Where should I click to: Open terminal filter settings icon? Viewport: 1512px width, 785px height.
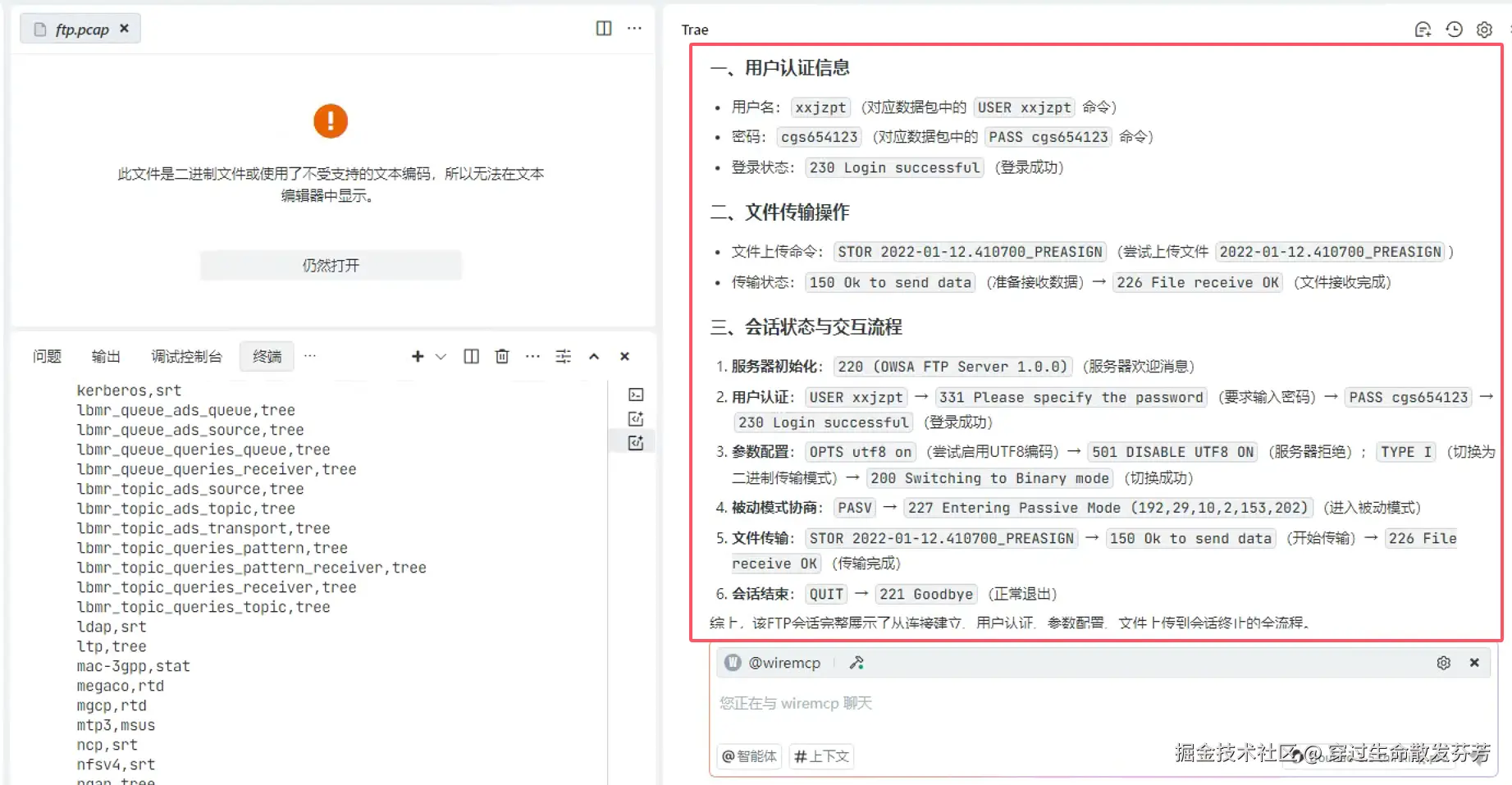pyautogui.click(x=563, y=356)
